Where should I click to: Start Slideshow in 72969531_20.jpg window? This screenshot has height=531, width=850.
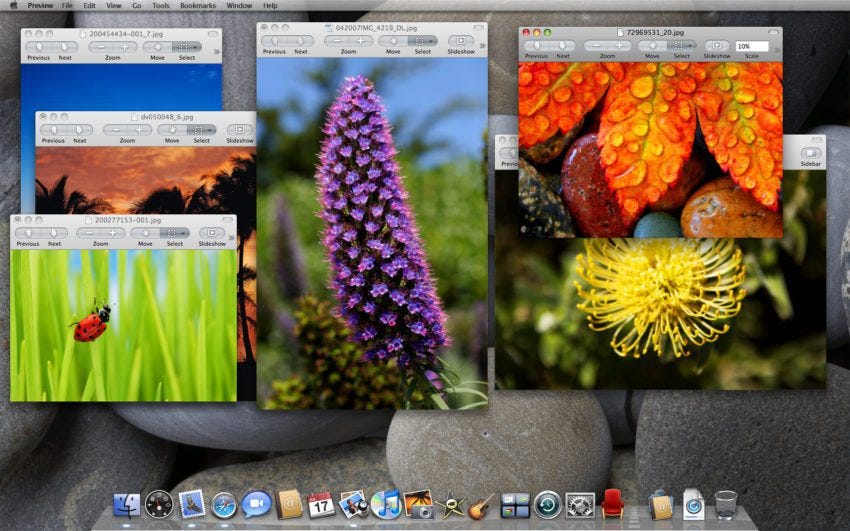pos(717,46)
